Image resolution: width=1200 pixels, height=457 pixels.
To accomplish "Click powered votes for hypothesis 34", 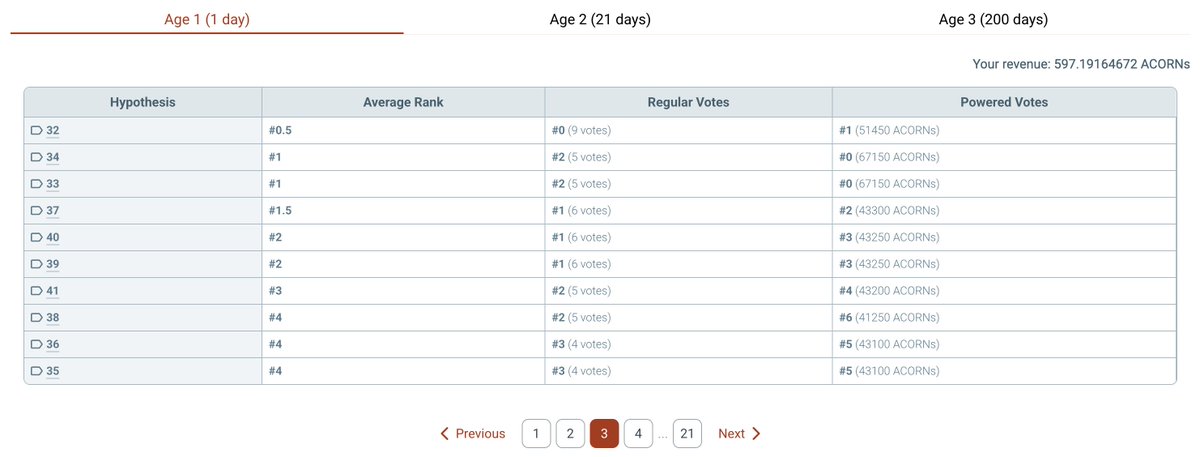I will tap(1004, 157).
